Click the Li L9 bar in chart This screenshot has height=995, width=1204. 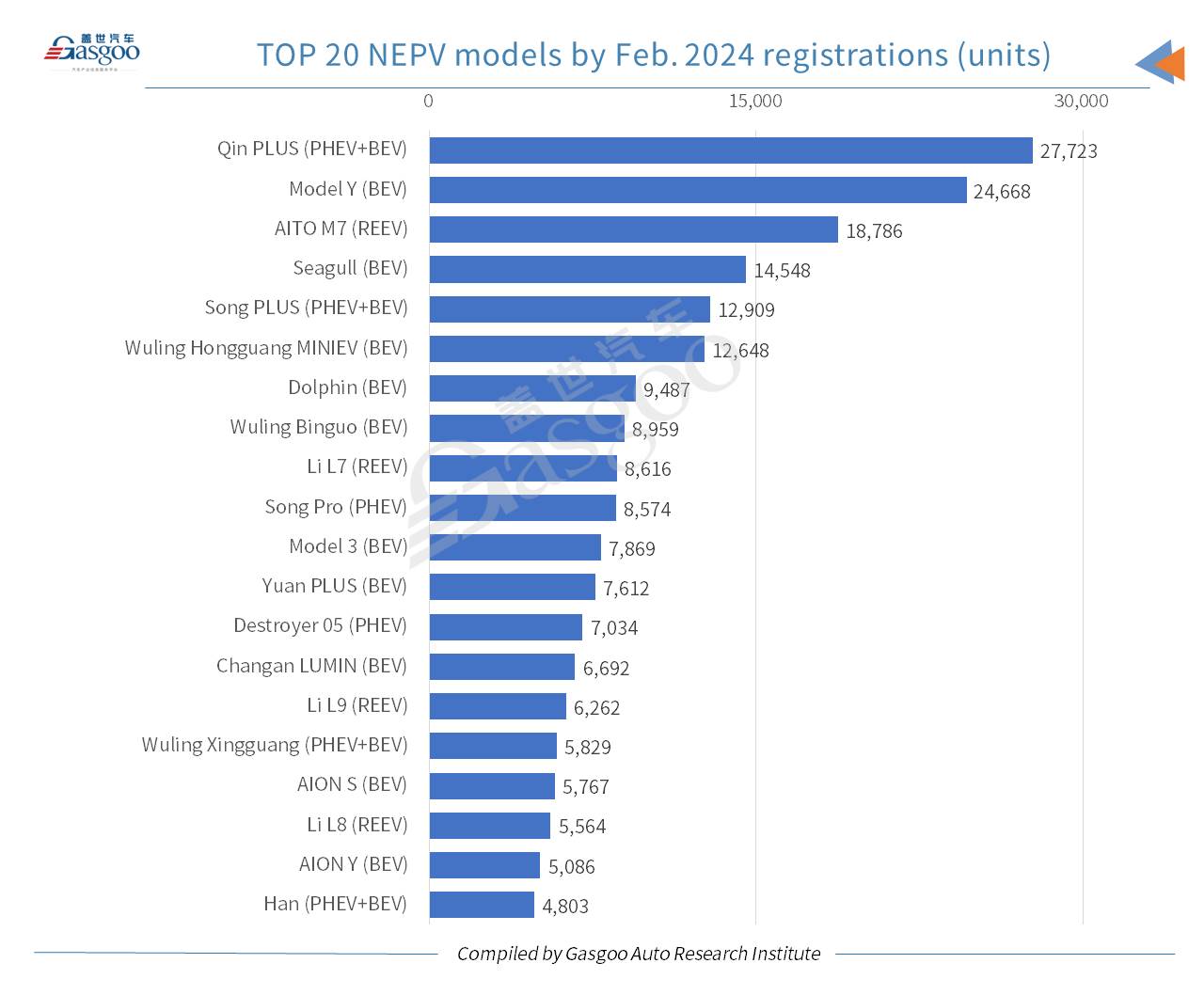pyautogui.click(x=498, y=706)
